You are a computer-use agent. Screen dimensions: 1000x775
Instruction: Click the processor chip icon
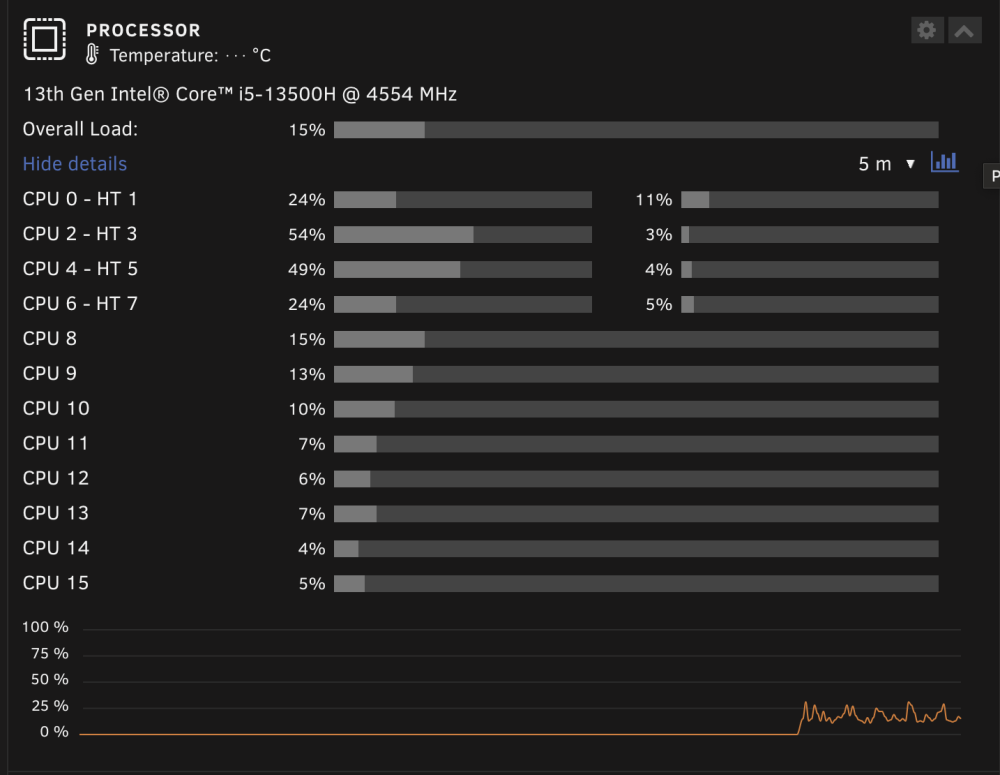45,40
